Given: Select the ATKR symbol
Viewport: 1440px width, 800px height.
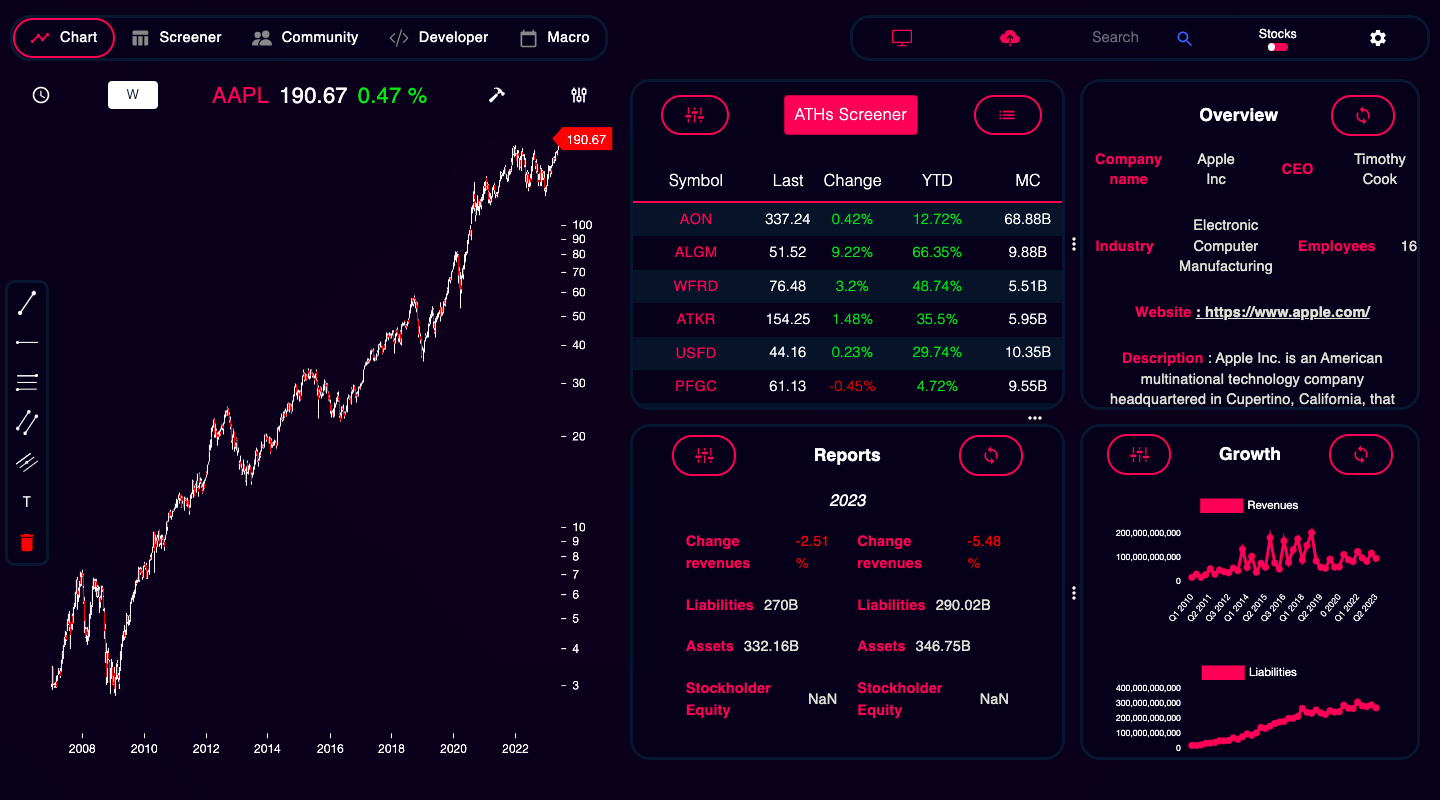Looking at the screenshot, I should pos(696,319).
